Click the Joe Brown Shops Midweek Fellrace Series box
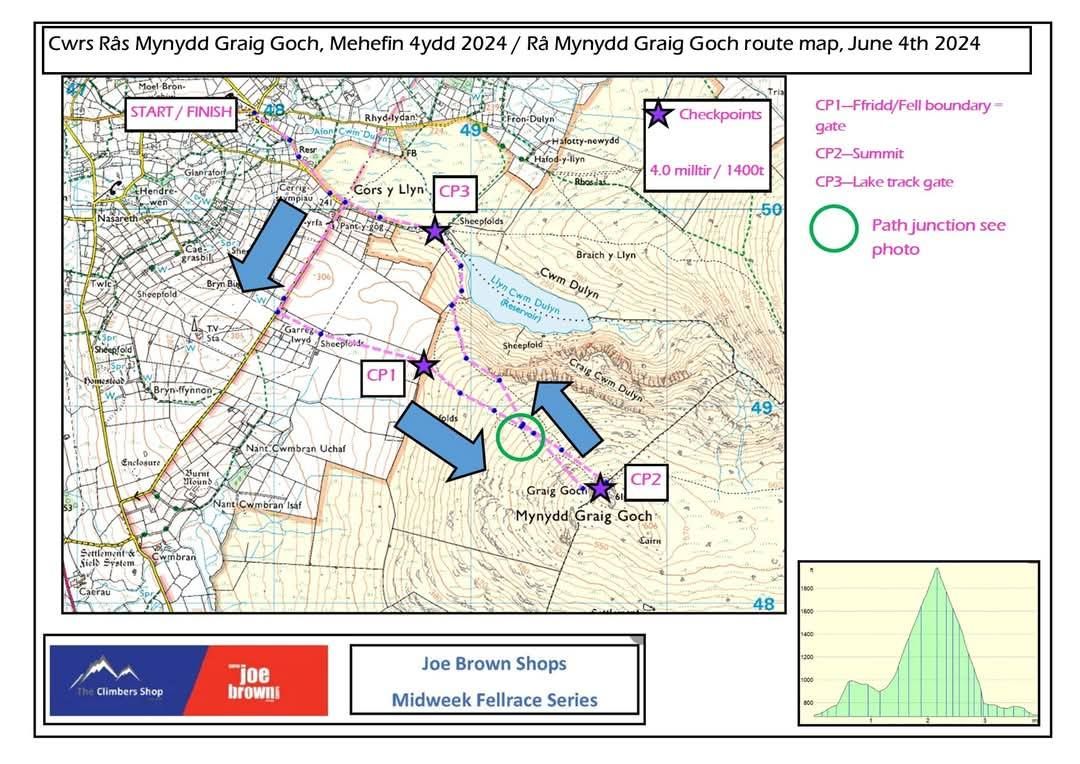 (494, 681)
